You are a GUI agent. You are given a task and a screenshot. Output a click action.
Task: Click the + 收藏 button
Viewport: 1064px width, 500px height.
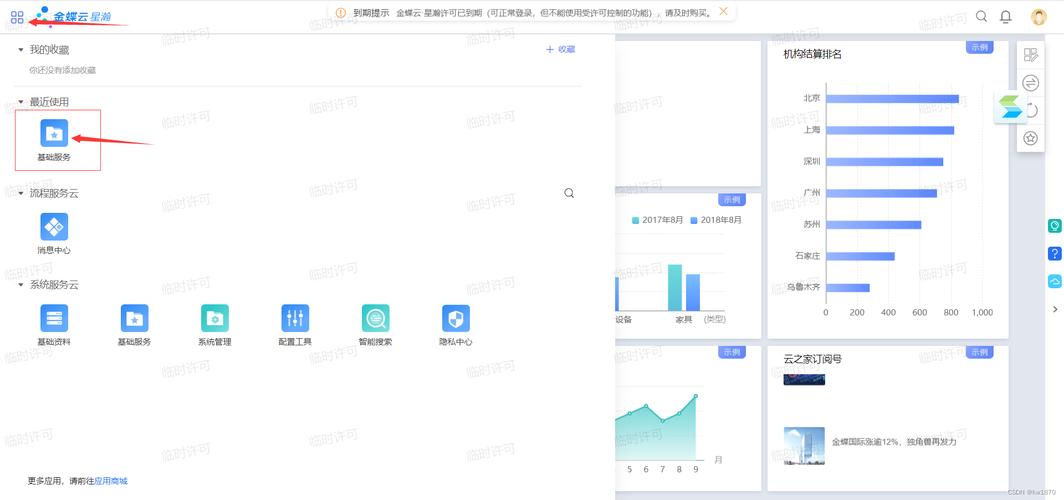tap(560, 50)
